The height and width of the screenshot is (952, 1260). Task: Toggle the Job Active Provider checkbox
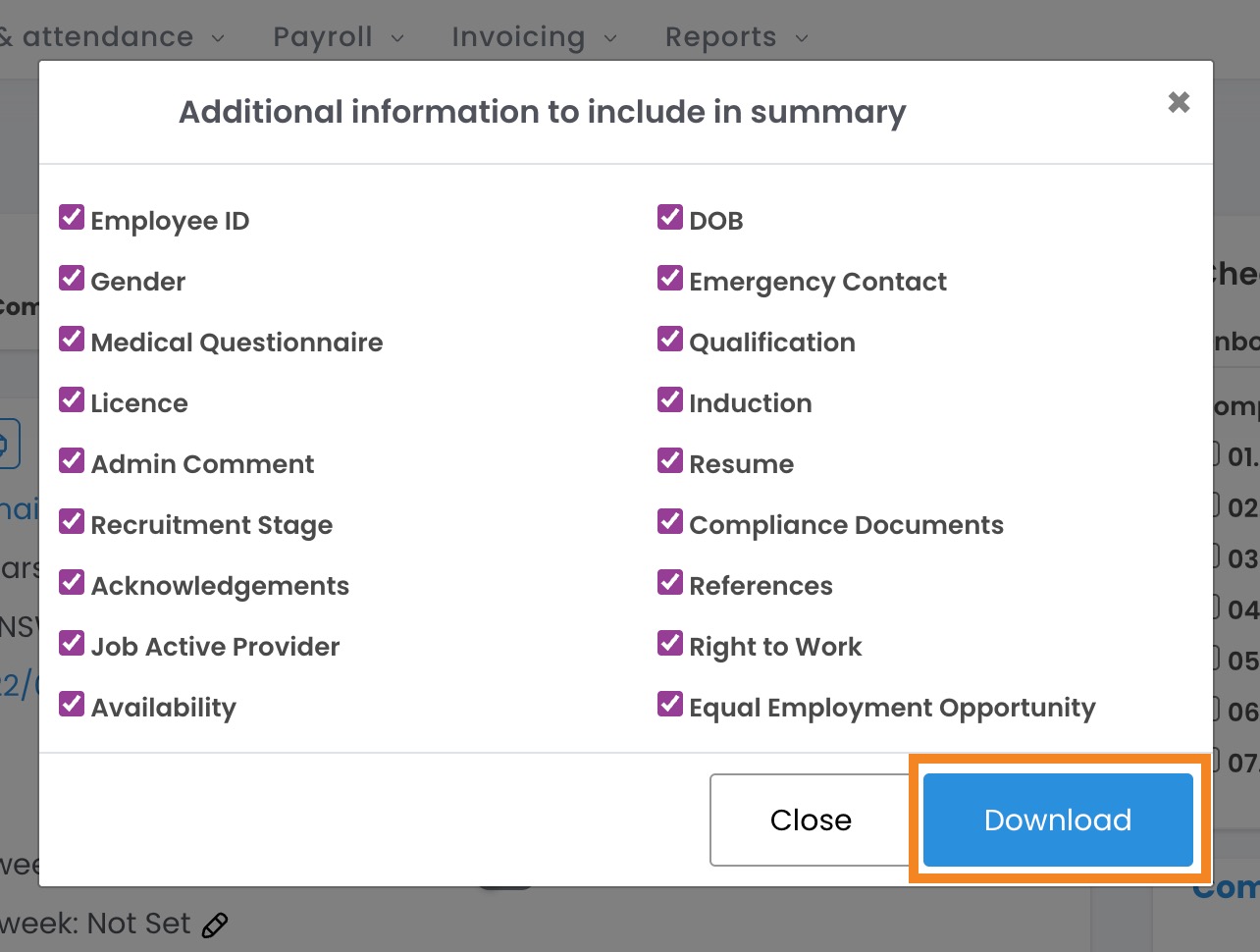72,644
